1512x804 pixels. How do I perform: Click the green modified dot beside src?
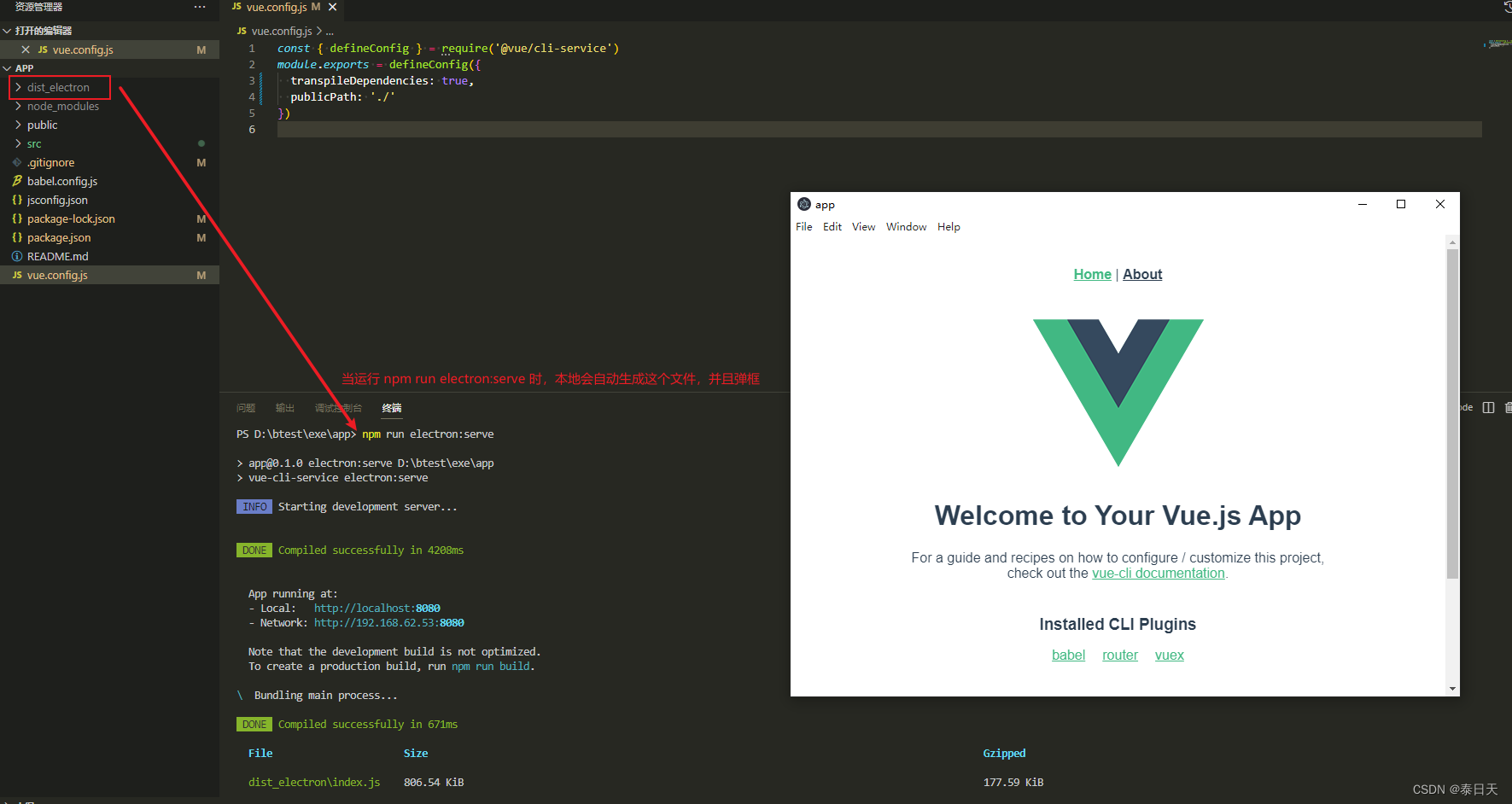(x=201, y=143)
